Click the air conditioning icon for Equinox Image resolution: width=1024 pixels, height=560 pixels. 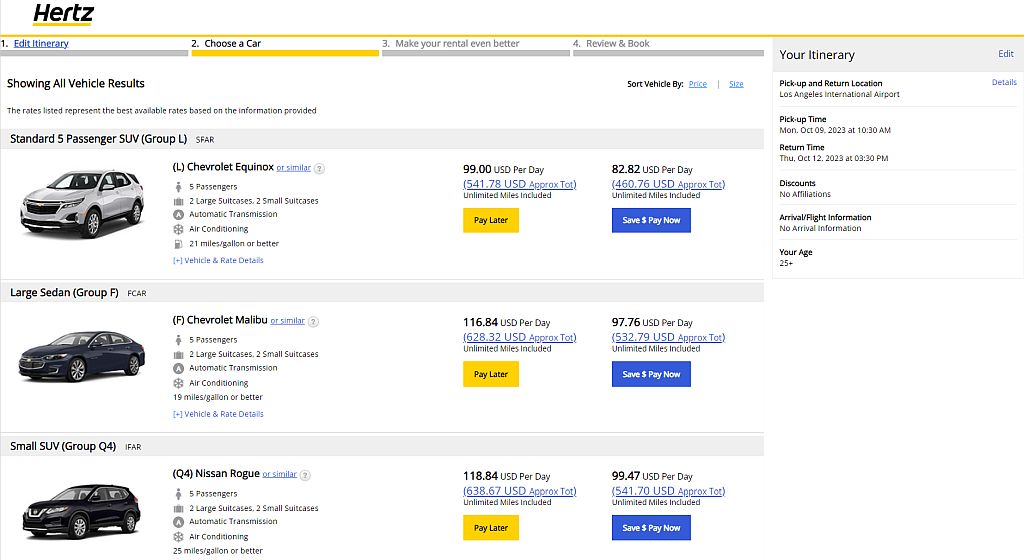178,229
